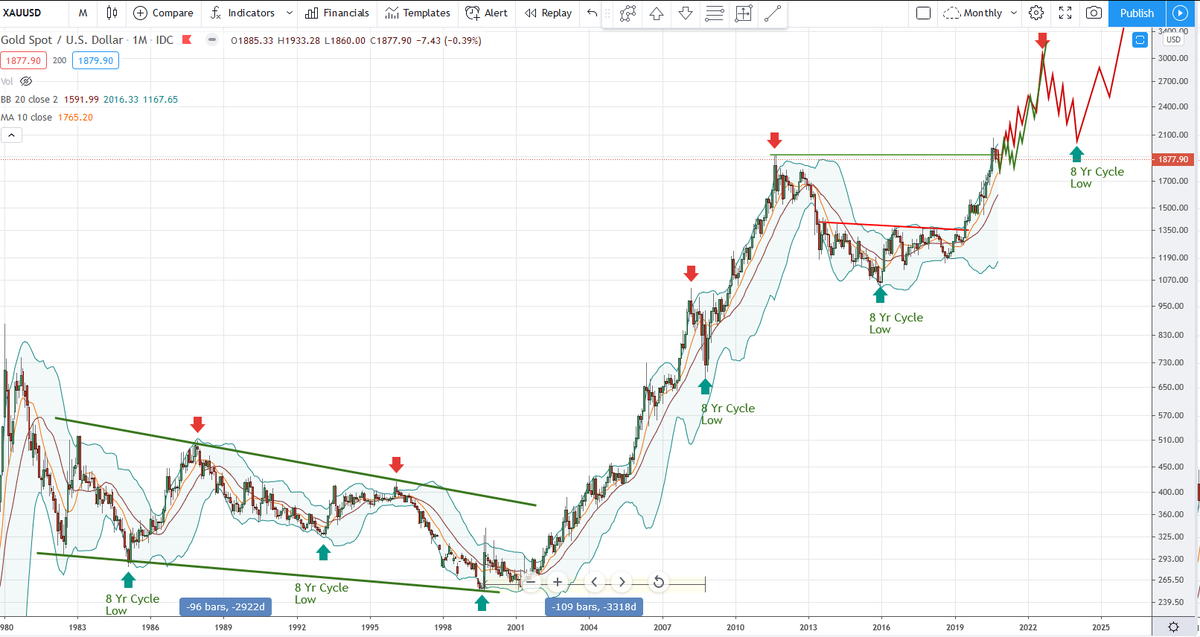This screenshot has width=1200, height=637.
Task: Undo last chart action
Action: click(x=592, y=13)
